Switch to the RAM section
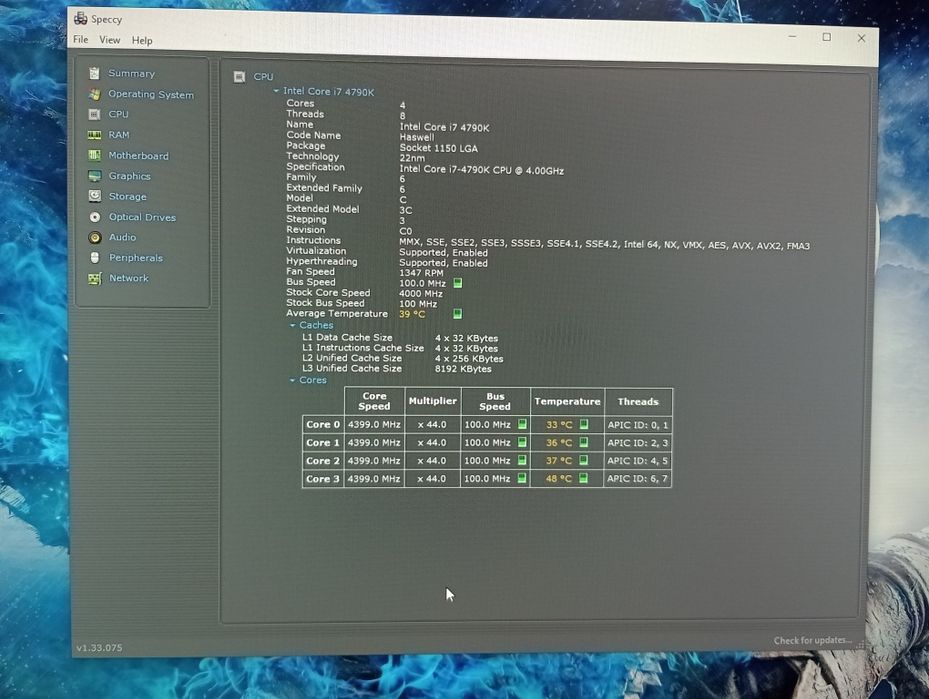929x699 pixels. (x=119, y=135)
